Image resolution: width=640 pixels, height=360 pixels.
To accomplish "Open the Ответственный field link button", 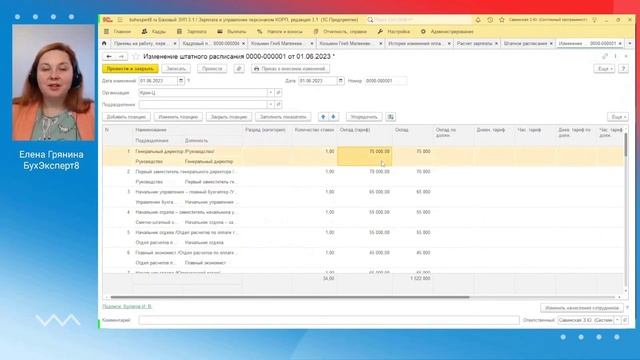I will (x=625, y=320).
